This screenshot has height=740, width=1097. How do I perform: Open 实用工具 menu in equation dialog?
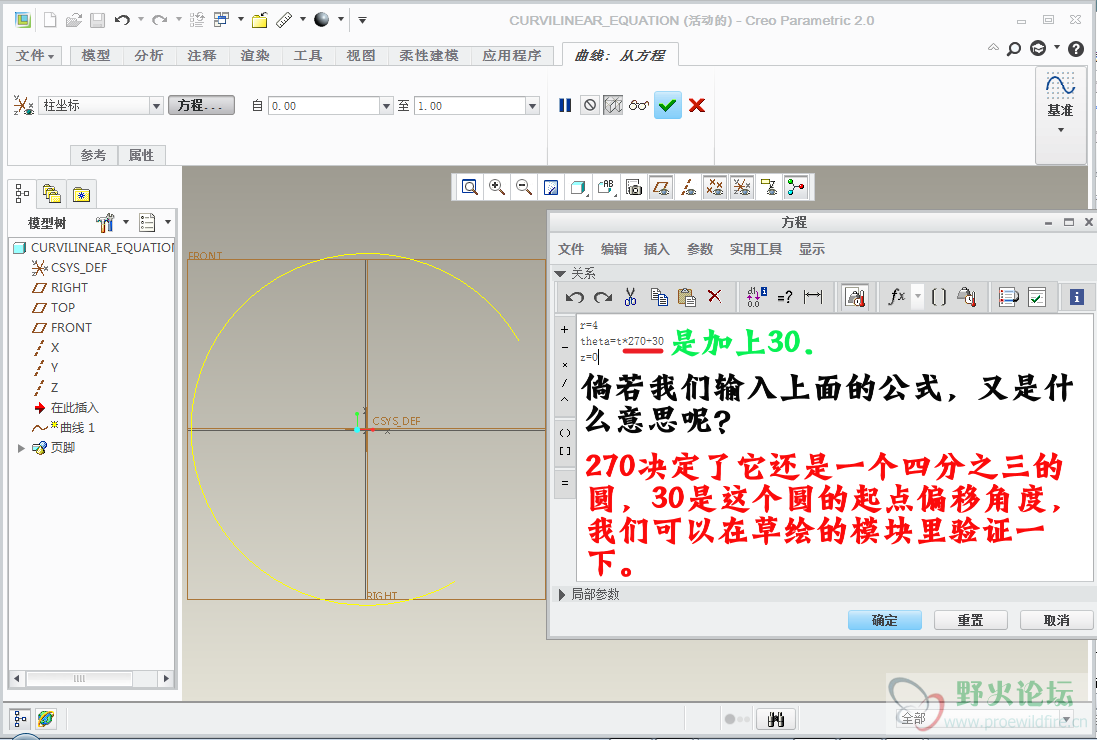point(756,249)
